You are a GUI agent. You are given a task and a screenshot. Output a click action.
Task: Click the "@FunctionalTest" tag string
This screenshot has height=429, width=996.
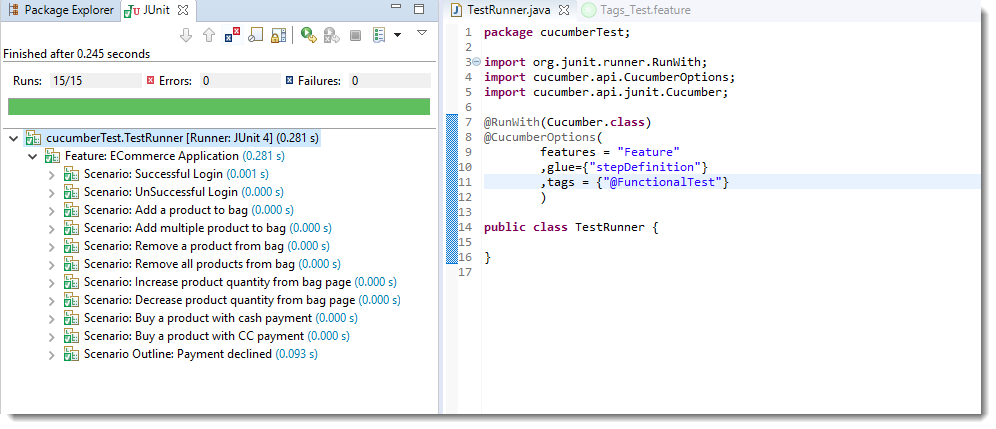[x=665, y=182]
